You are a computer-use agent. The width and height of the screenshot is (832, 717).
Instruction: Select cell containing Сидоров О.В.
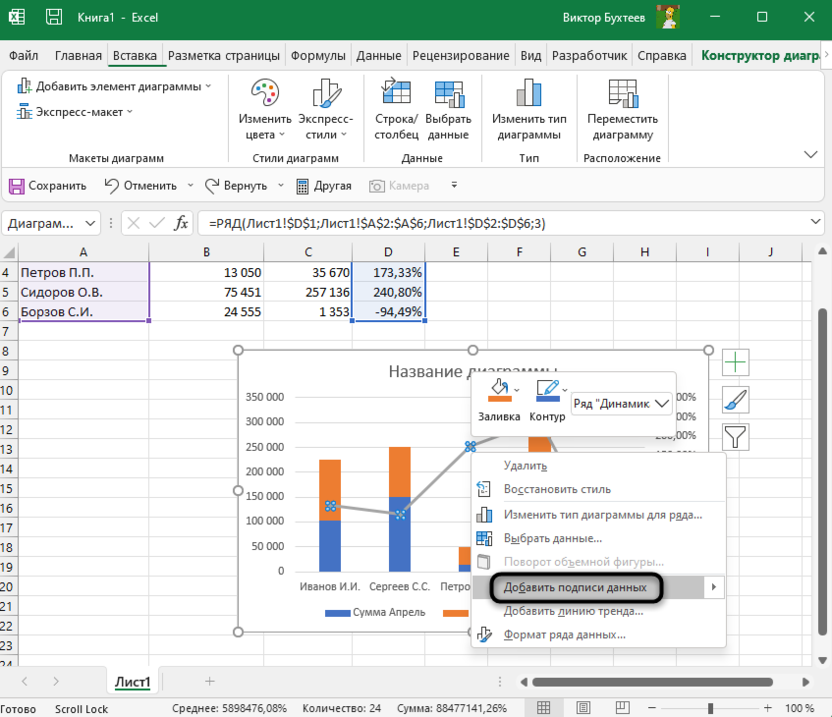tap(83, 292)
